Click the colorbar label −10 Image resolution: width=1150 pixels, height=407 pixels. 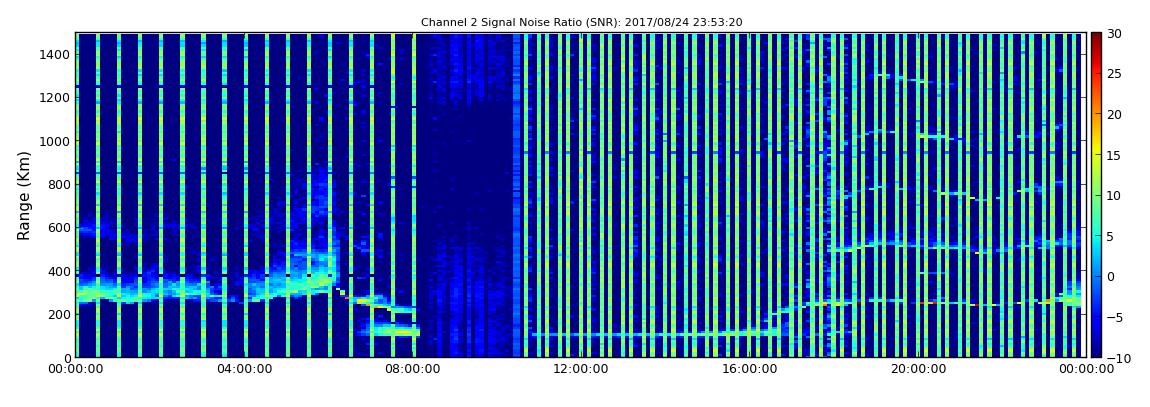click(1116, 357)
